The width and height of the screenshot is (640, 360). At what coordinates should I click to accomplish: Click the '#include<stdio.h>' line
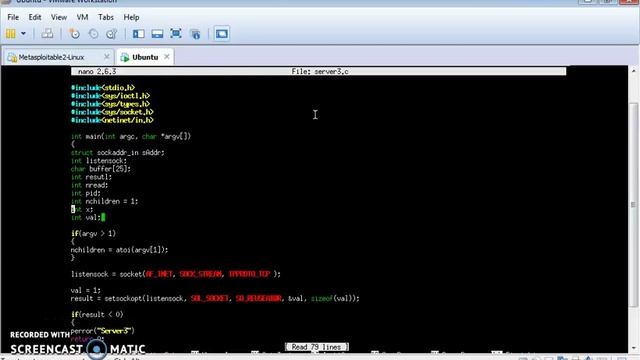(x=102, y=87)
